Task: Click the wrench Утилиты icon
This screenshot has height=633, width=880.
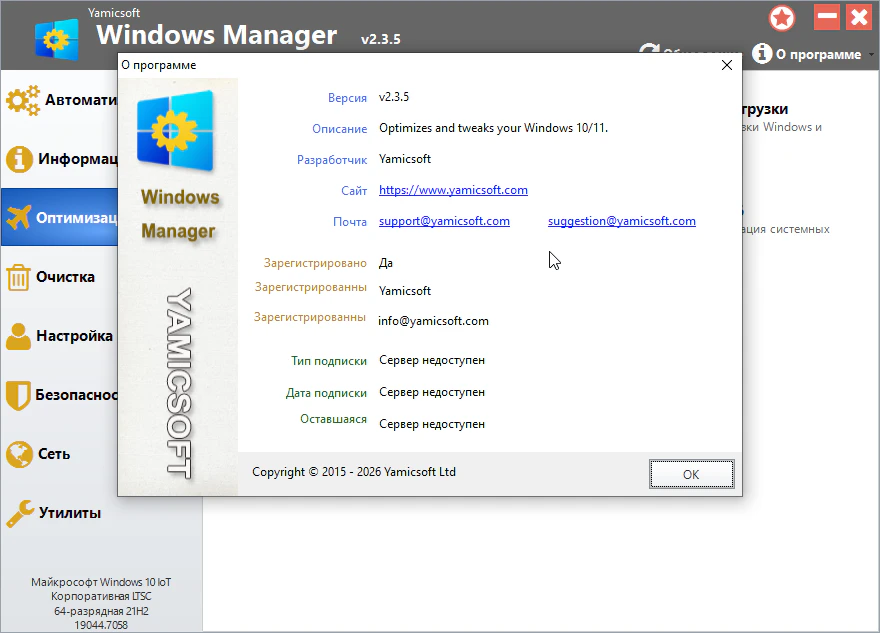Action: (19, 513)
